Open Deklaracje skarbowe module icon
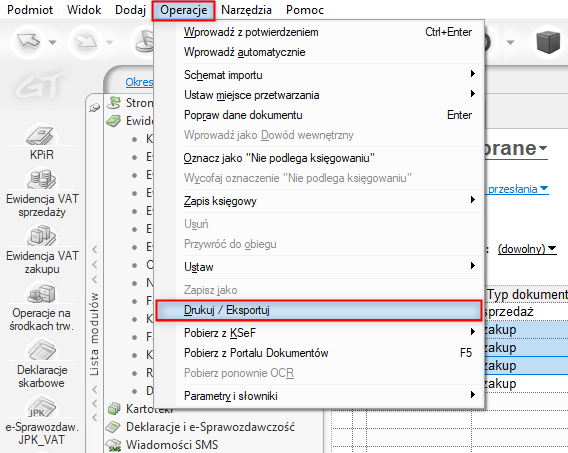568x453 pixels. pyautogui.click(x=42, y=350)
